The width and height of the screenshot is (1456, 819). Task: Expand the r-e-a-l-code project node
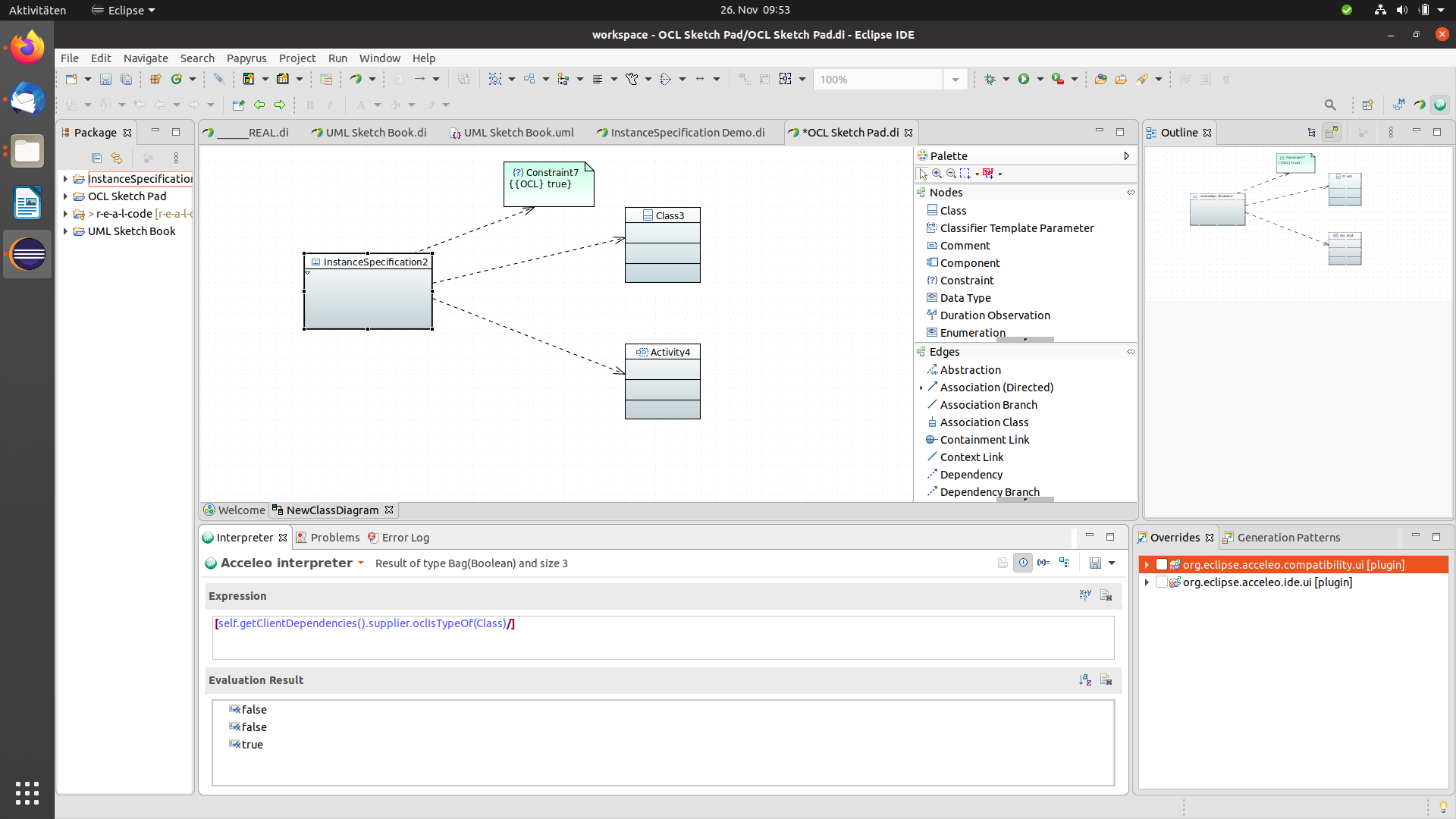[x=65, y=214]
